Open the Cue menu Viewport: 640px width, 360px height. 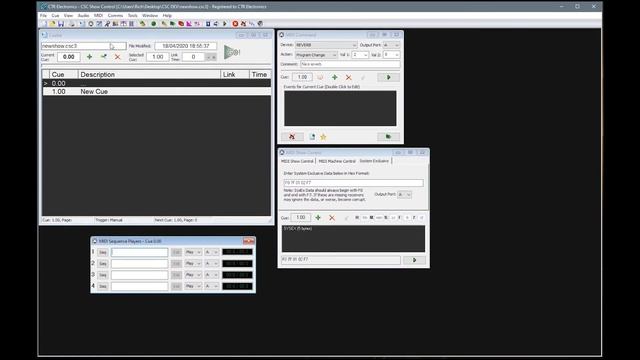55,16
